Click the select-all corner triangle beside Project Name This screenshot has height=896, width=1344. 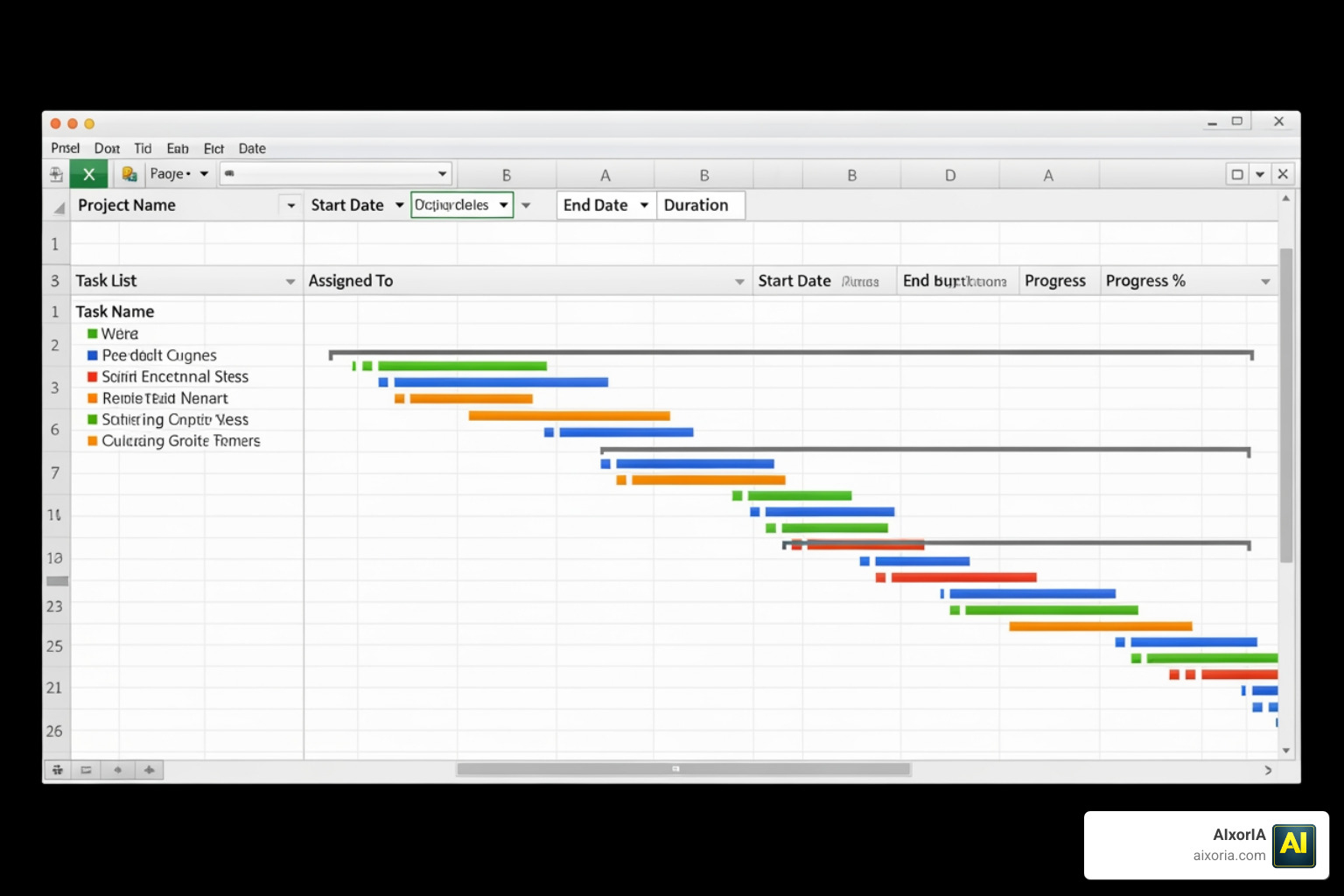[59, 207]
